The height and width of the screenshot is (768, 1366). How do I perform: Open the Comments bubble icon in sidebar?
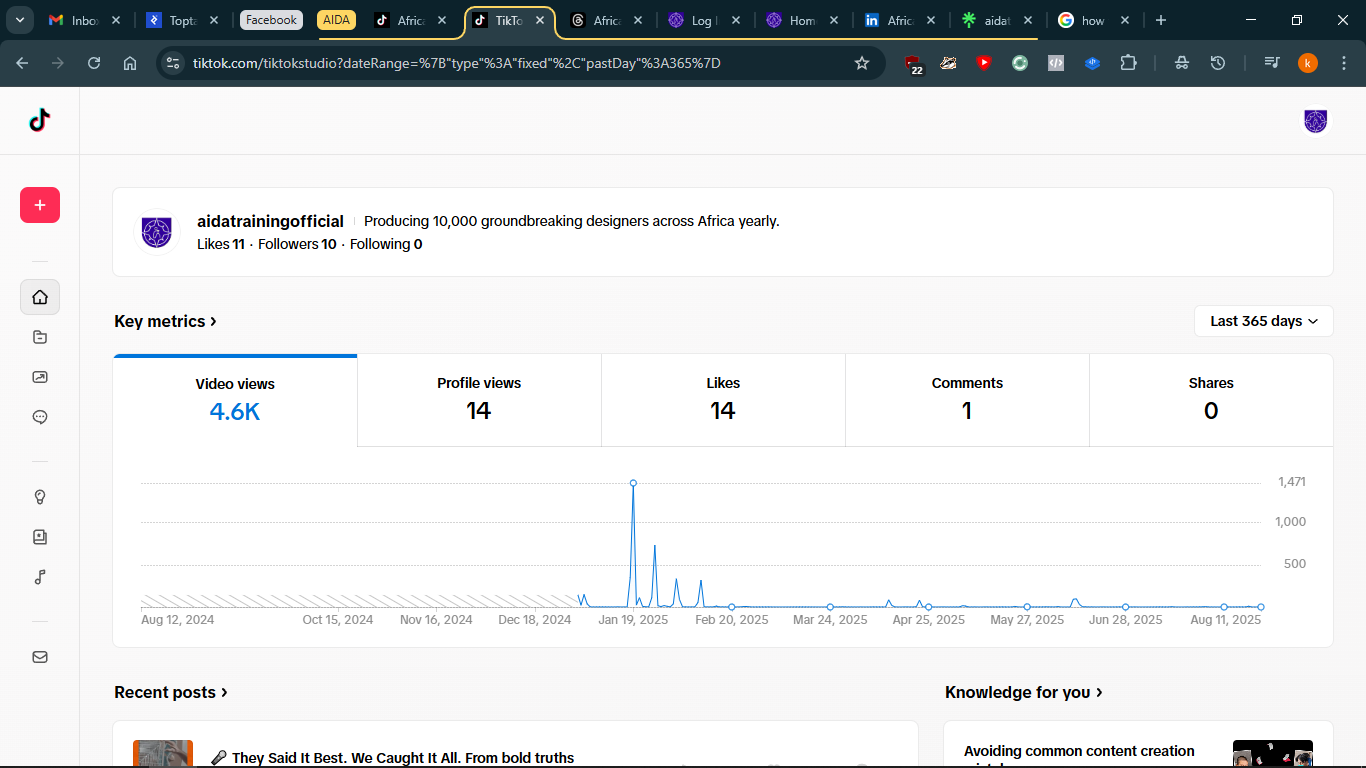click(x=40, y=417)
